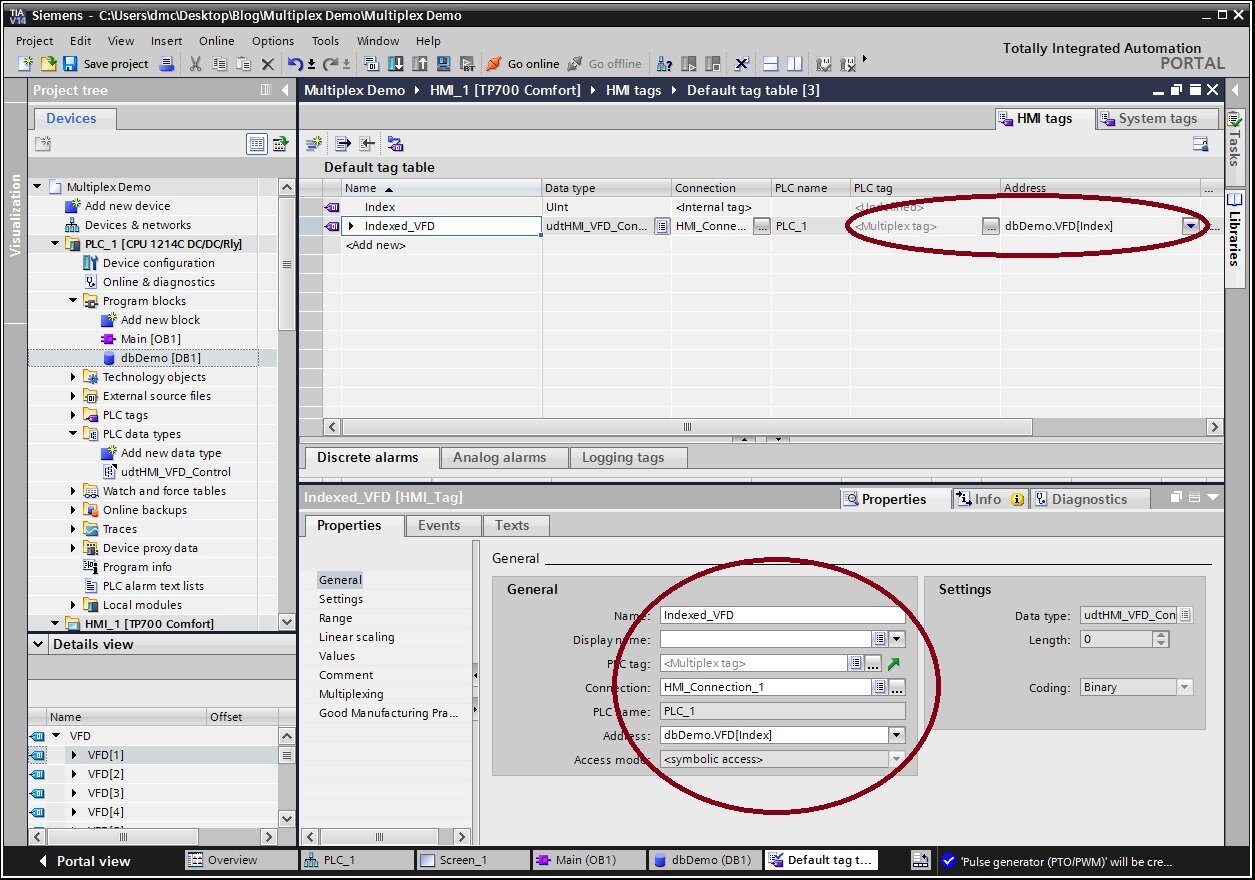Click the Start simulation icon
Viewport: 1255px width, 880px height.
coord(444,64)
